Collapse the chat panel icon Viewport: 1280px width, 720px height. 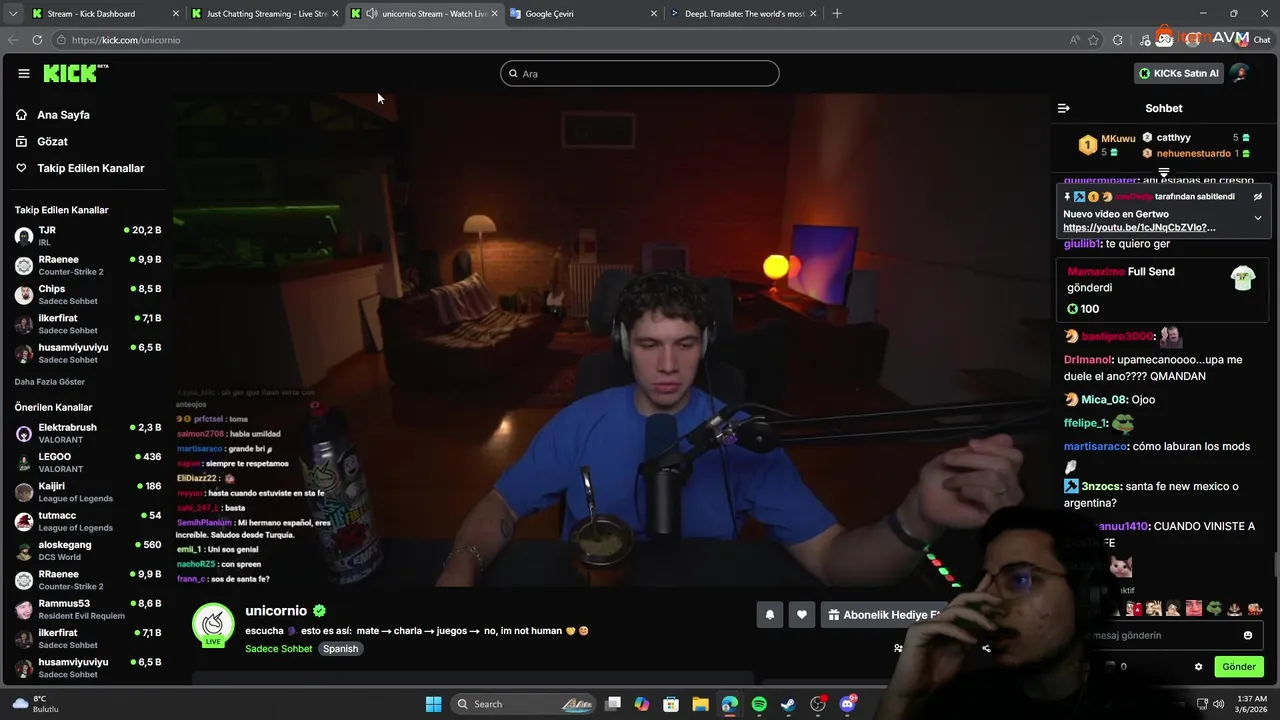point(1064,108)
